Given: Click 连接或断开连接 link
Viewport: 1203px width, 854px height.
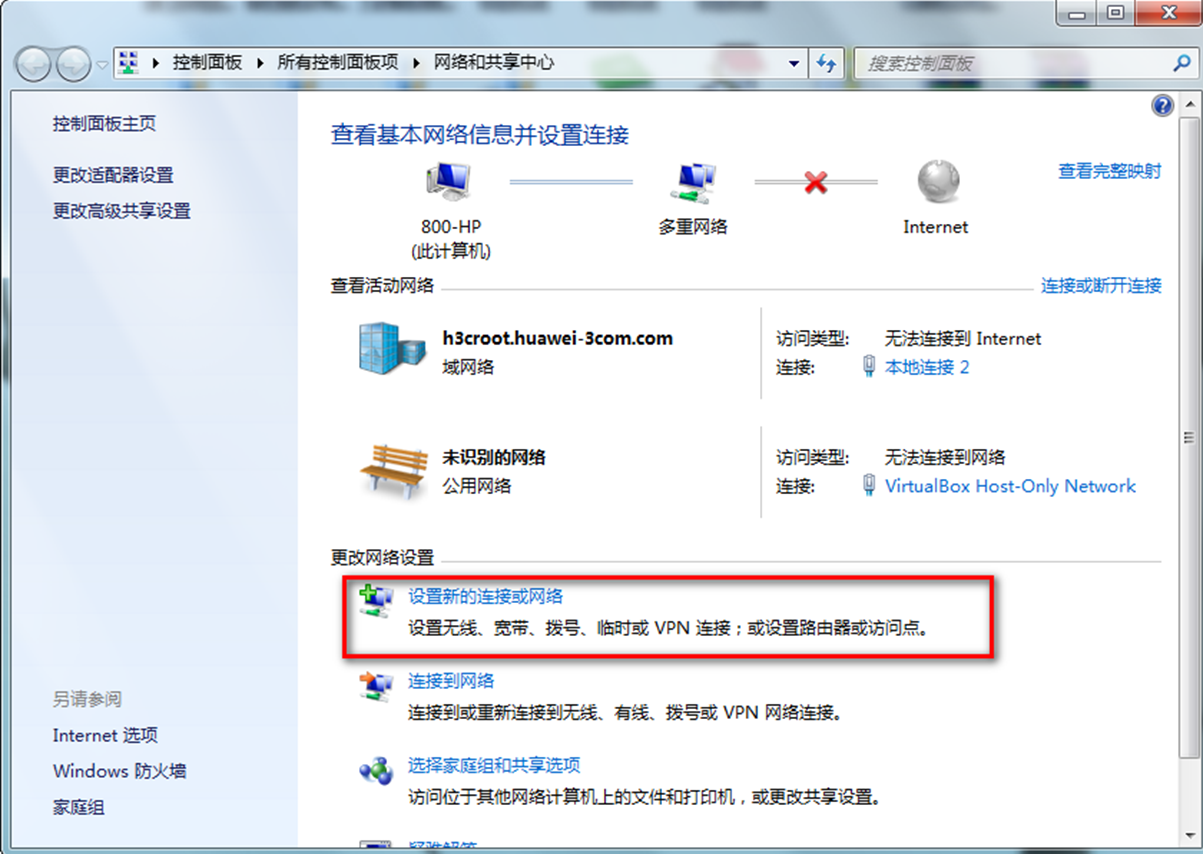Looking at the screenshot, I should (x=1101, y=286).
